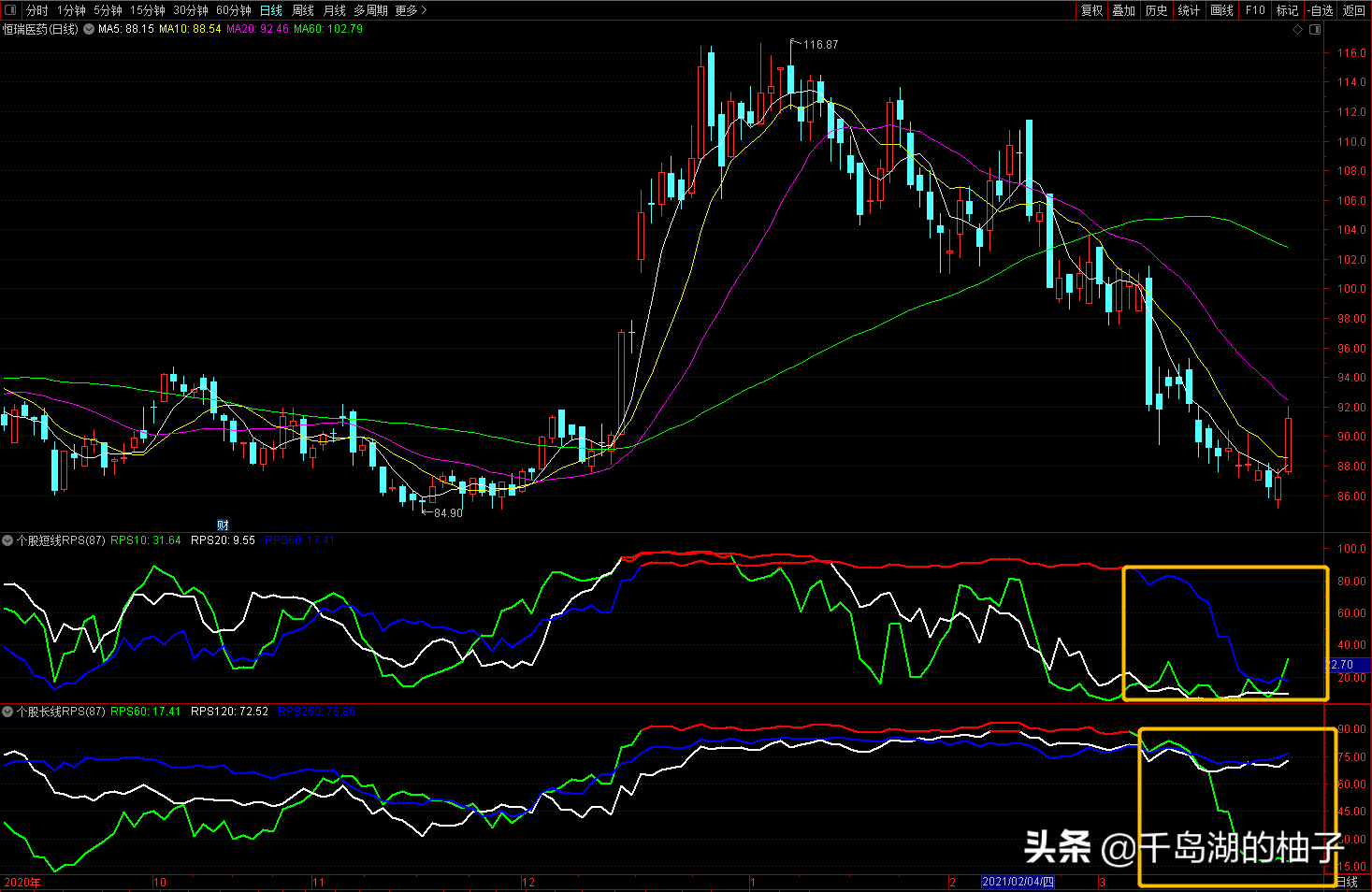This screenshot has width=1372, height=892.
Task: Remove from watchlist via -自选
Action: point(1320,10)
